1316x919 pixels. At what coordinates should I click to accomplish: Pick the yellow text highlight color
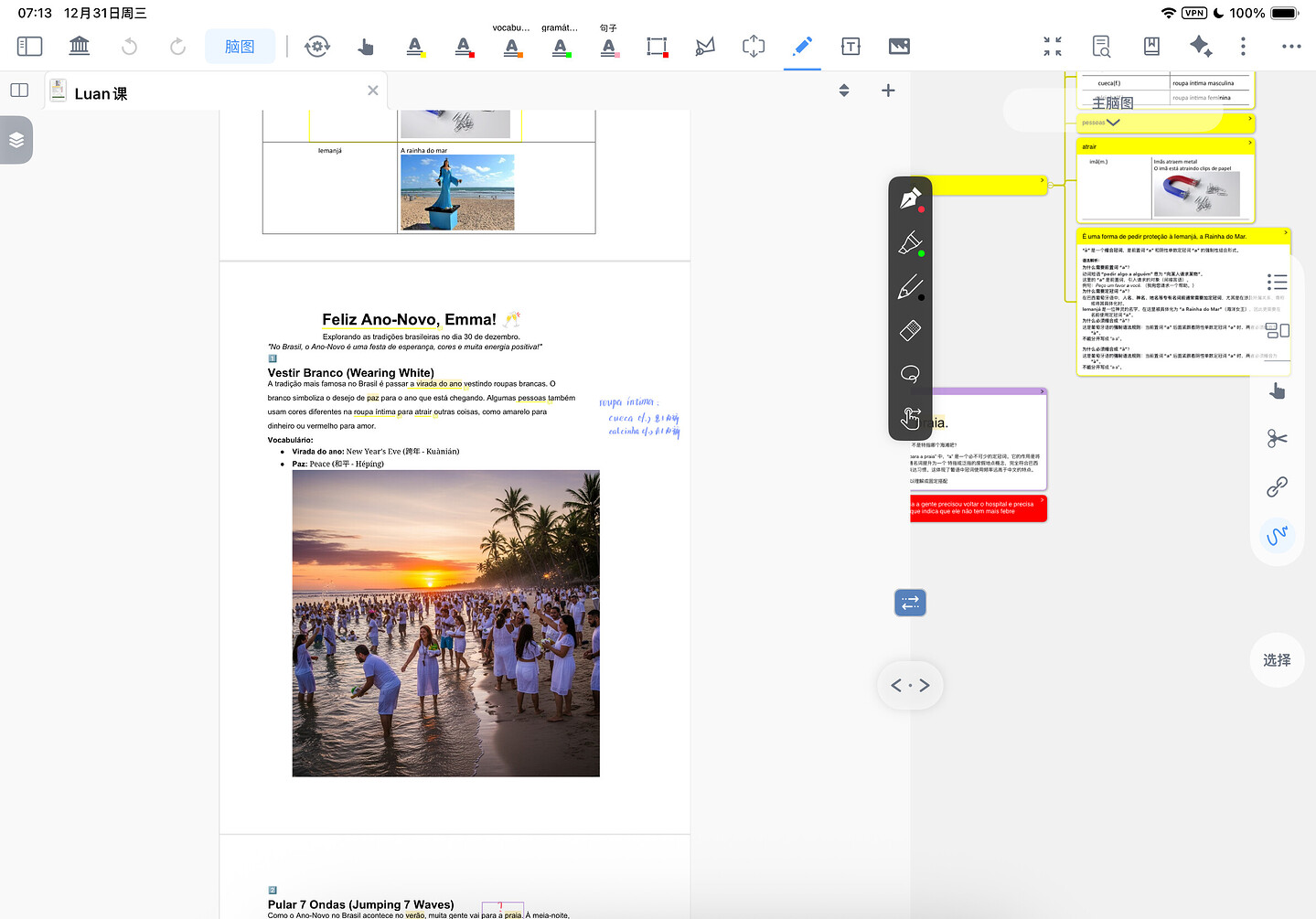click(415, 47)
